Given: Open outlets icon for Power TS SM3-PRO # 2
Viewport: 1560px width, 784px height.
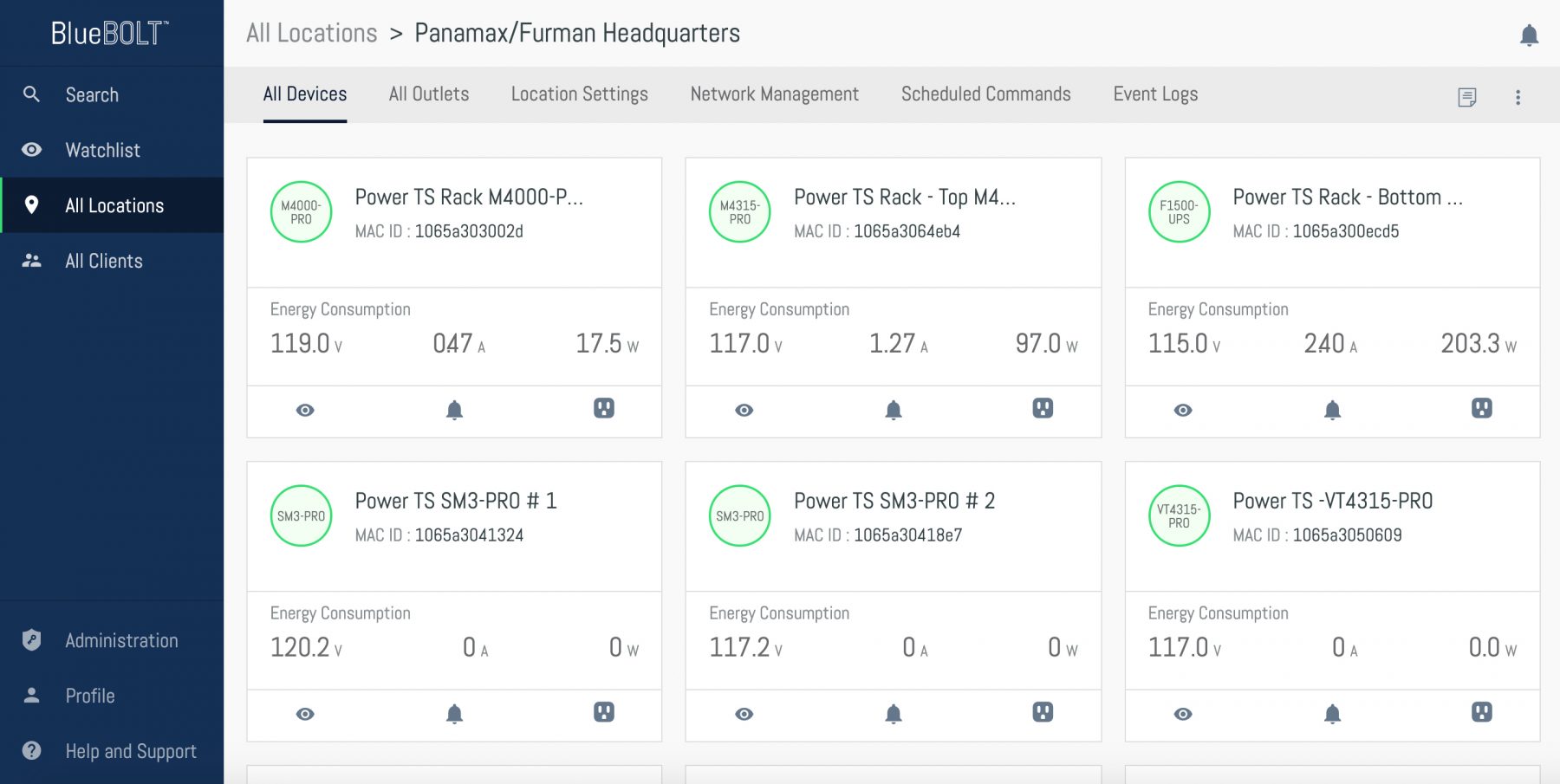Looking at the screenshot, I should click(x=1043, y=712).
